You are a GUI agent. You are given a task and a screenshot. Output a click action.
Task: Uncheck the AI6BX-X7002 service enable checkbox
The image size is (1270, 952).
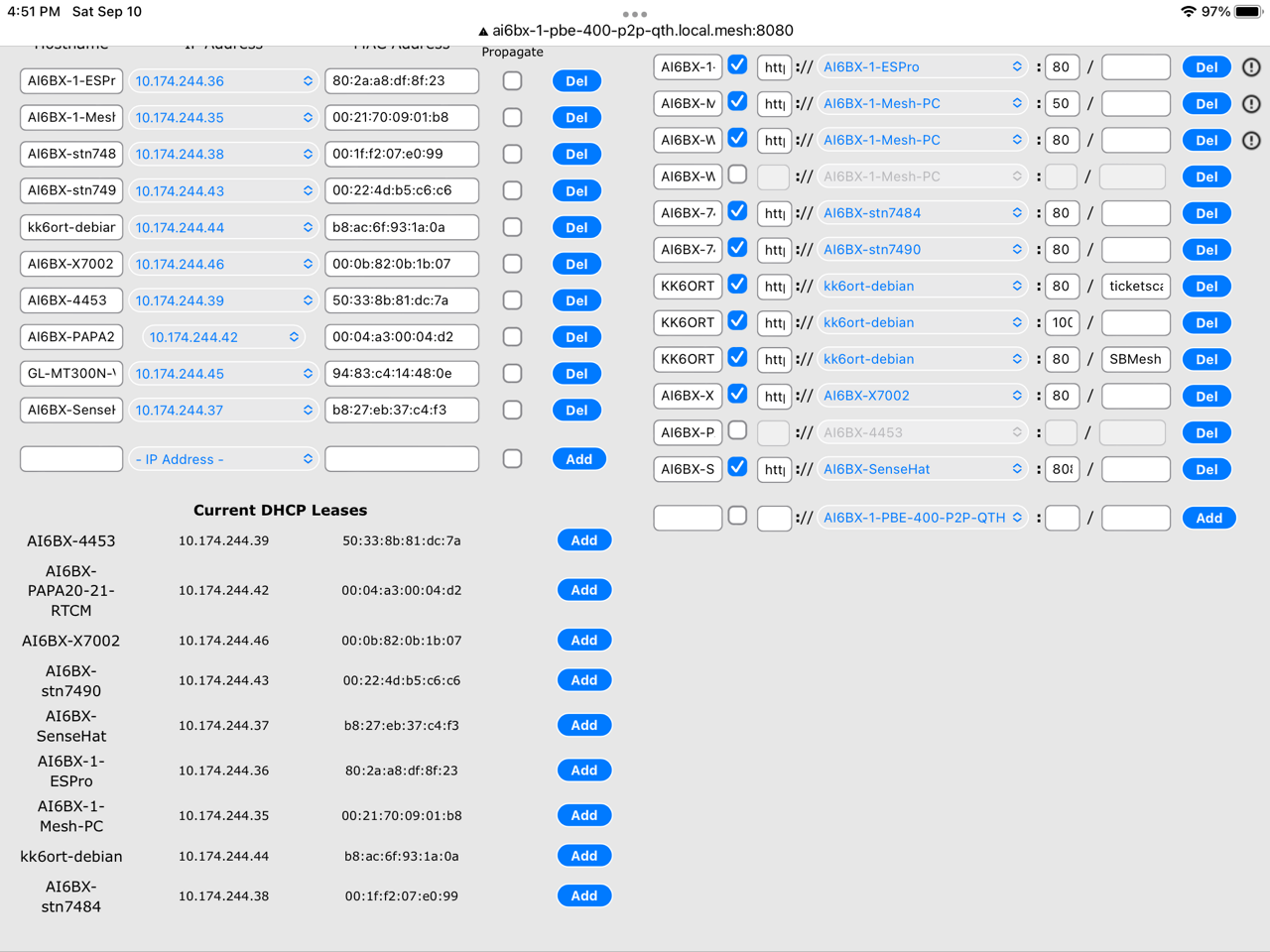tap(737, 394)
